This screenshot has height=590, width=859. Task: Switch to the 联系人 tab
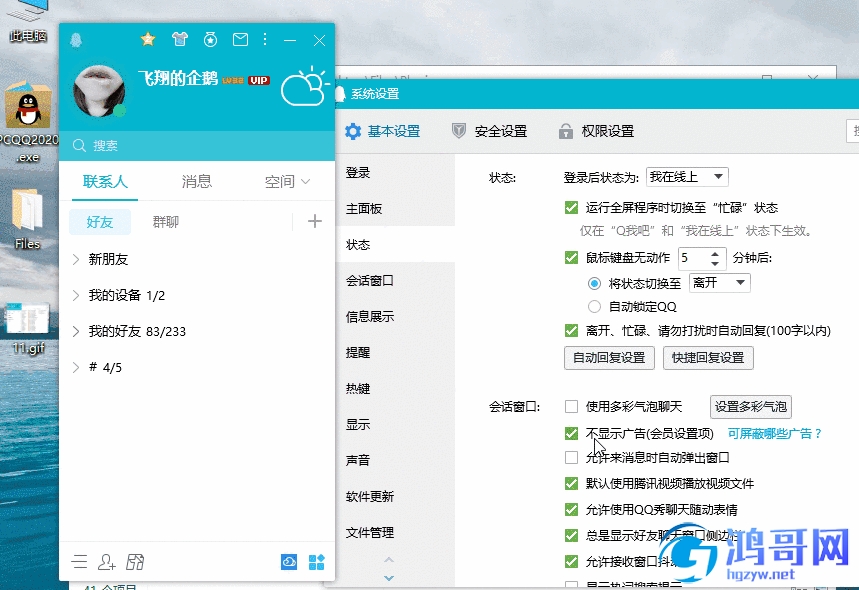coord(105,181)
